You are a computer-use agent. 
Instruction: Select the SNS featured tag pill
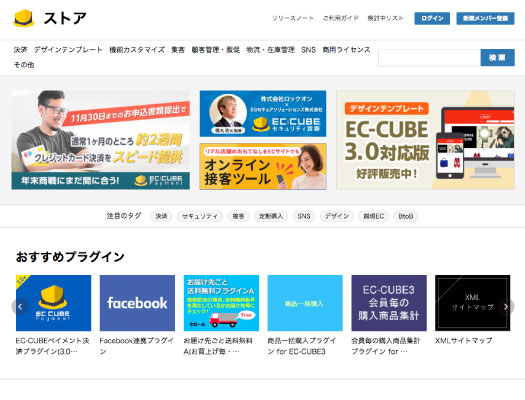[x=304, y=216]
